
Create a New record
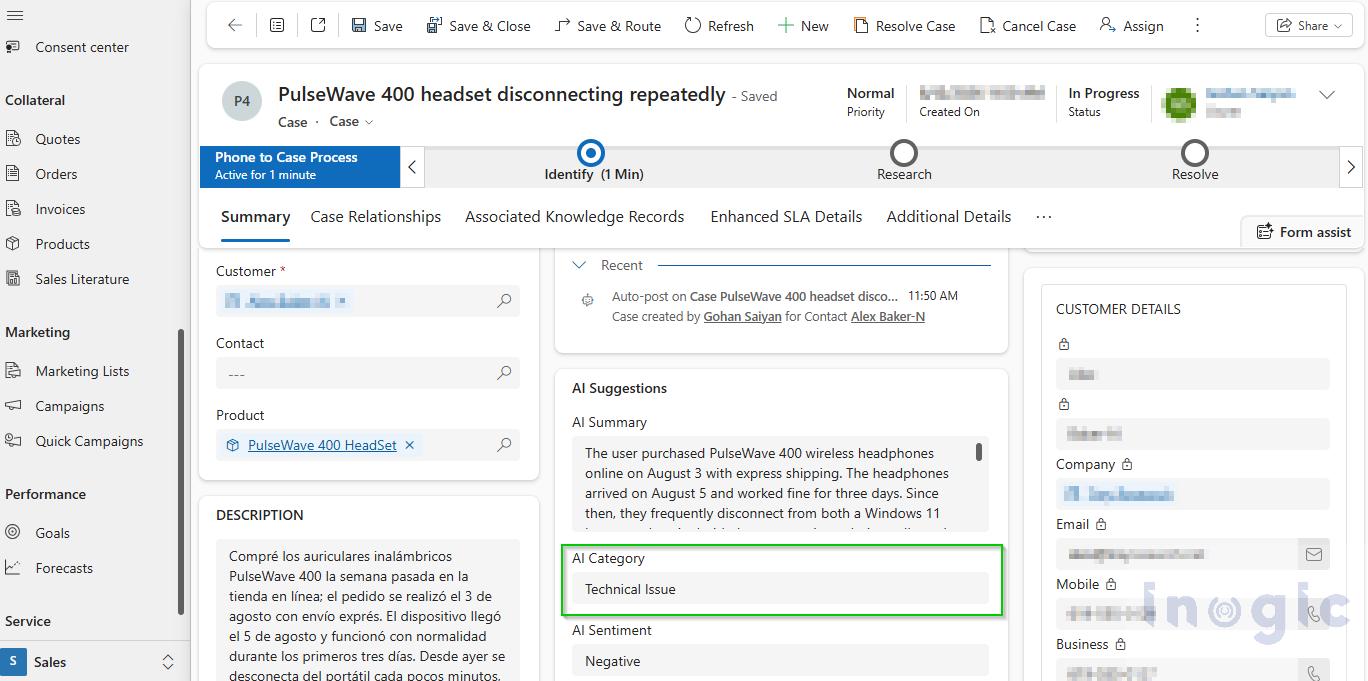point(803,26)
